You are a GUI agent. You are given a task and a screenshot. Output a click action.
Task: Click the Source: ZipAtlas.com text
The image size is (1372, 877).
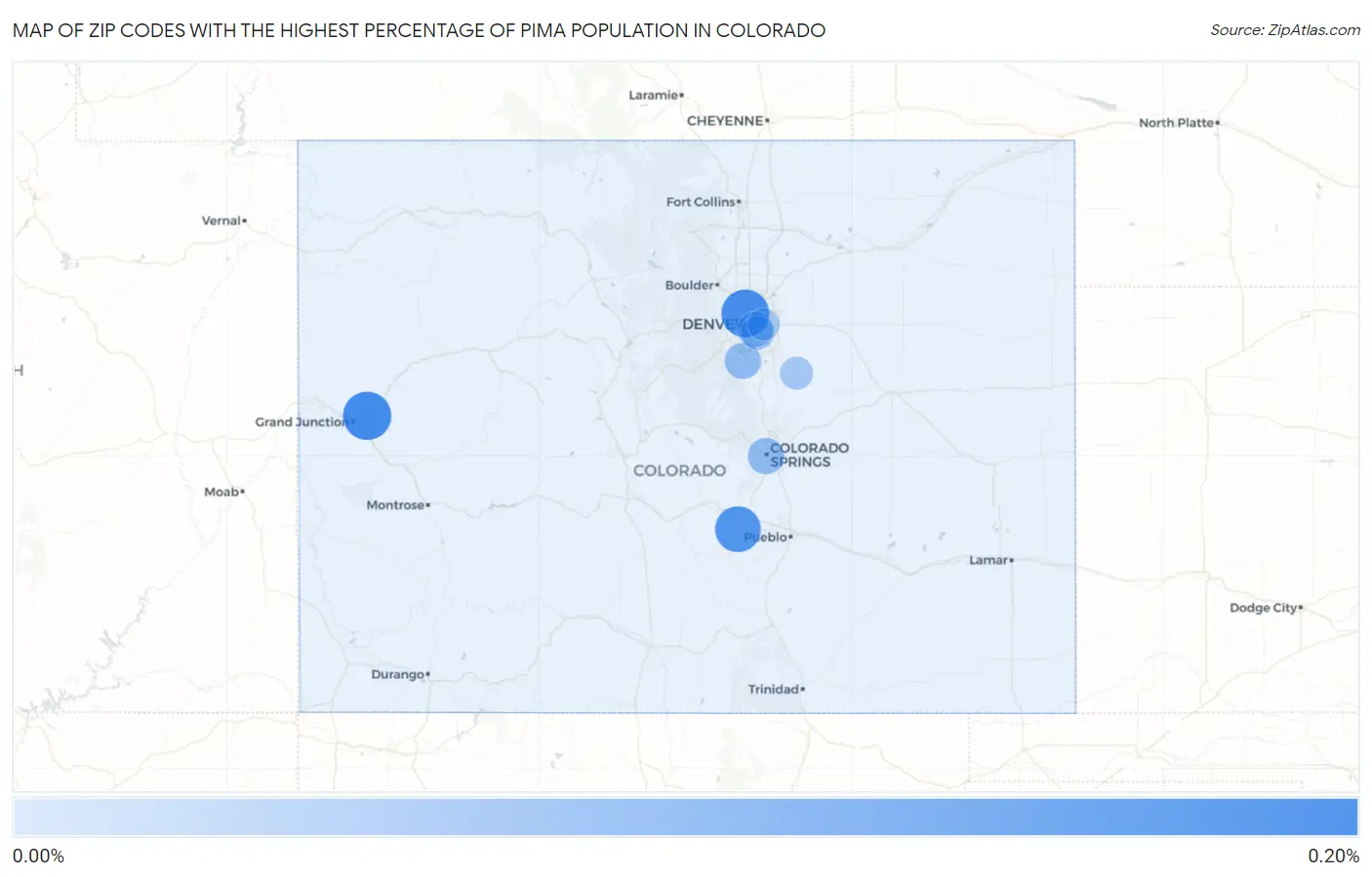[x=1285, y=30]
